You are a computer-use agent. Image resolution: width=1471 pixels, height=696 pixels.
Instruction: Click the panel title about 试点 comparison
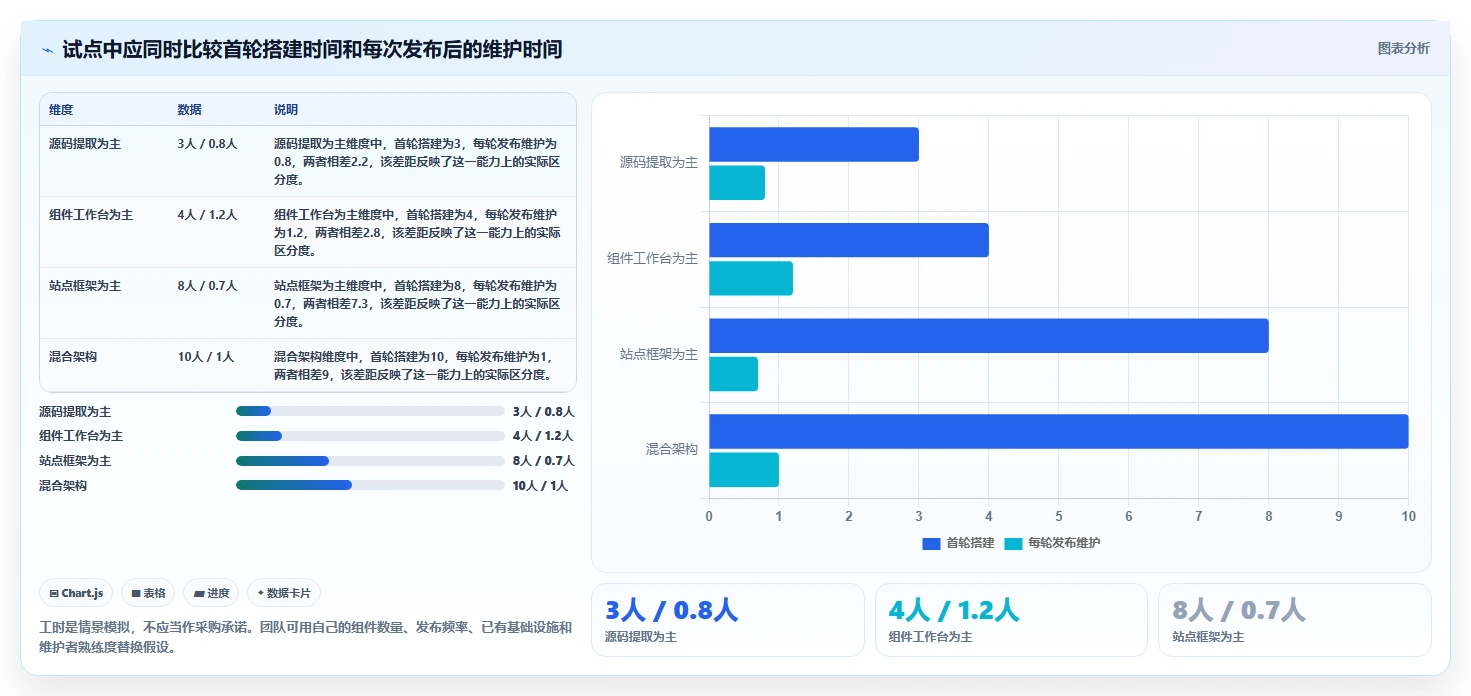312,49
